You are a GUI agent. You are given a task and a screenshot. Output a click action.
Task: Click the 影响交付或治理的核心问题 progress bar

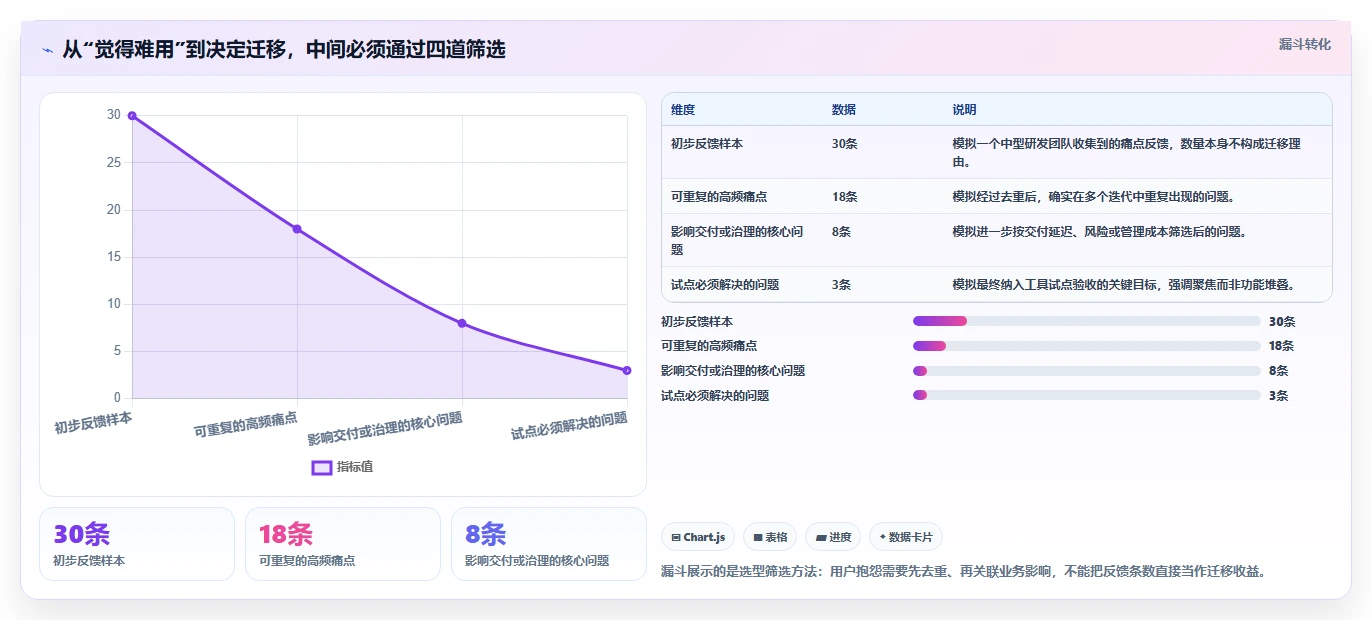(x=1087, y=371)
